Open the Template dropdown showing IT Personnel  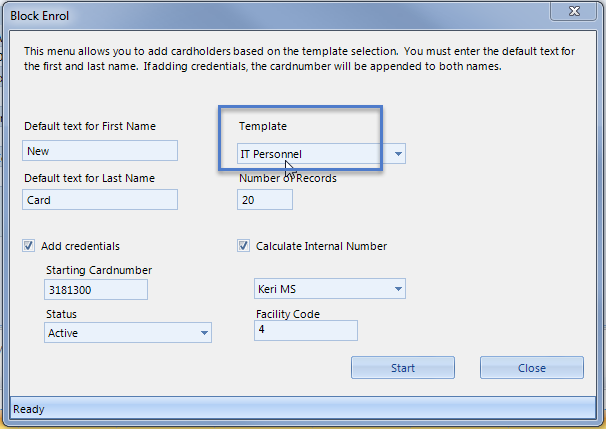click(x=321, y=154)
